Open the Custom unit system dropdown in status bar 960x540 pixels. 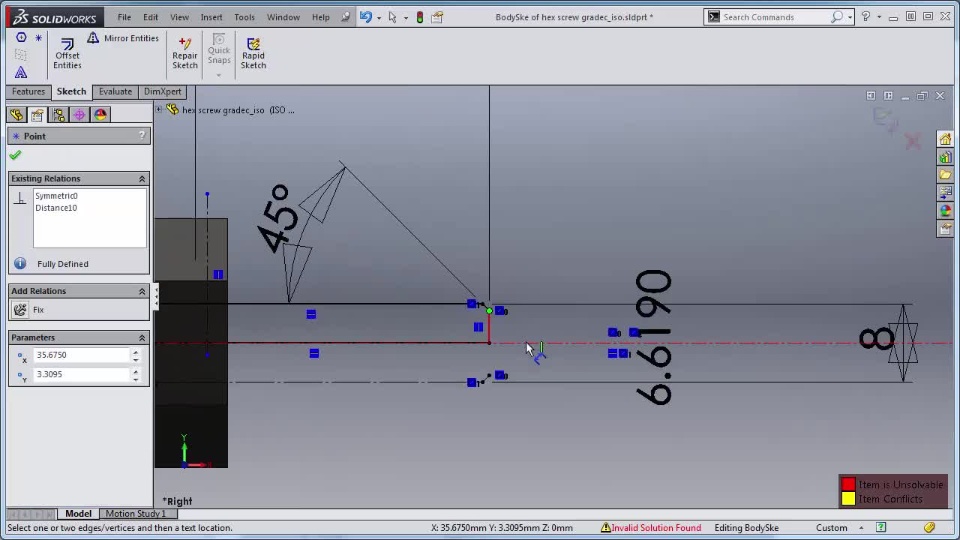[861, 528]
